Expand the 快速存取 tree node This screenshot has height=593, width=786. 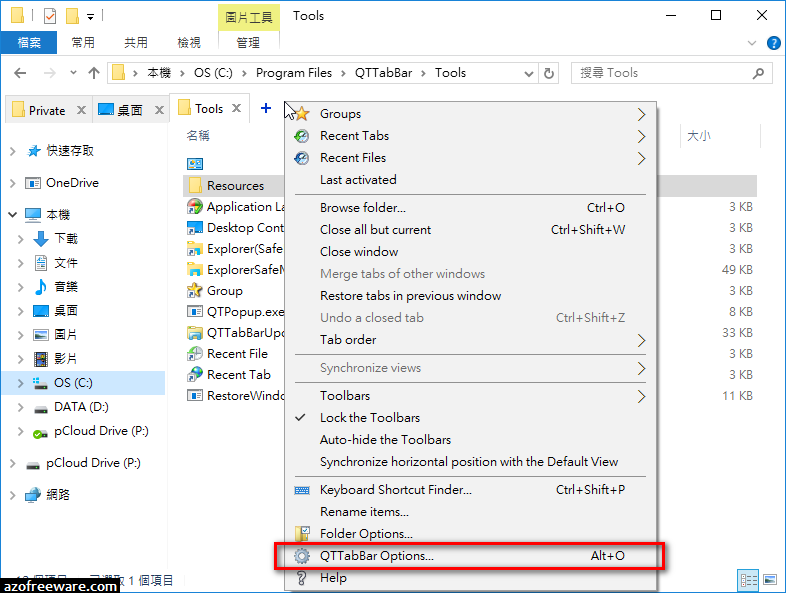[x=13, y=151]
